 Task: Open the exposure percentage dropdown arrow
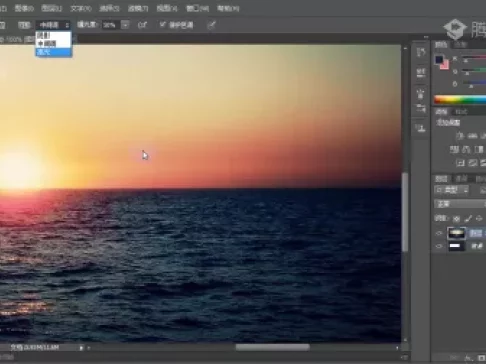coord(125,25)
